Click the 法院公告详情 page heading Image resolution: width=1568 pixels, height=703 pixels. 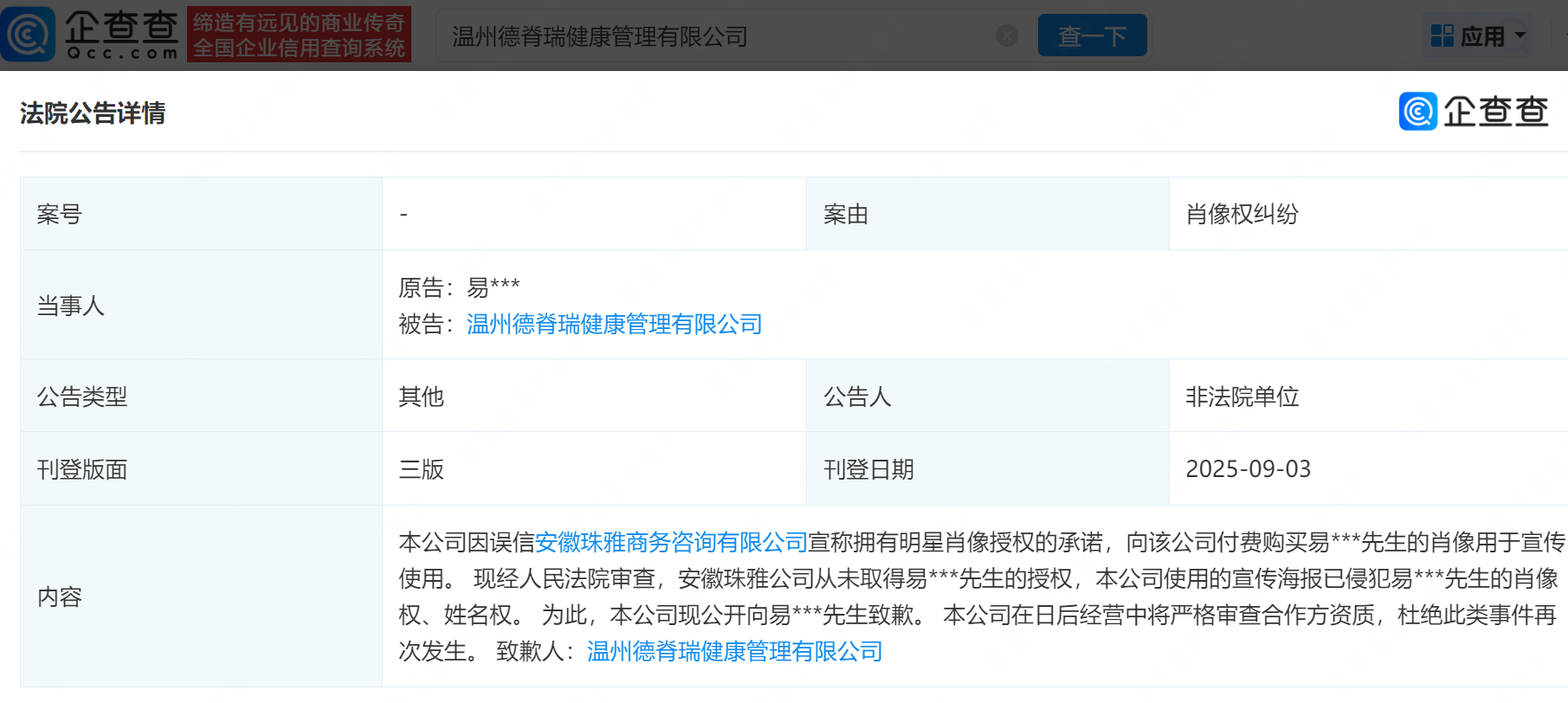click(93, 113)
